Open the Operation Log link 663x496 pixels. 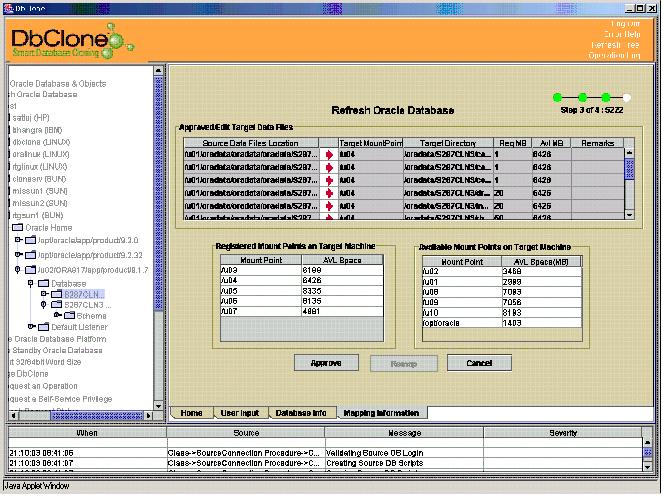(614, 55)
